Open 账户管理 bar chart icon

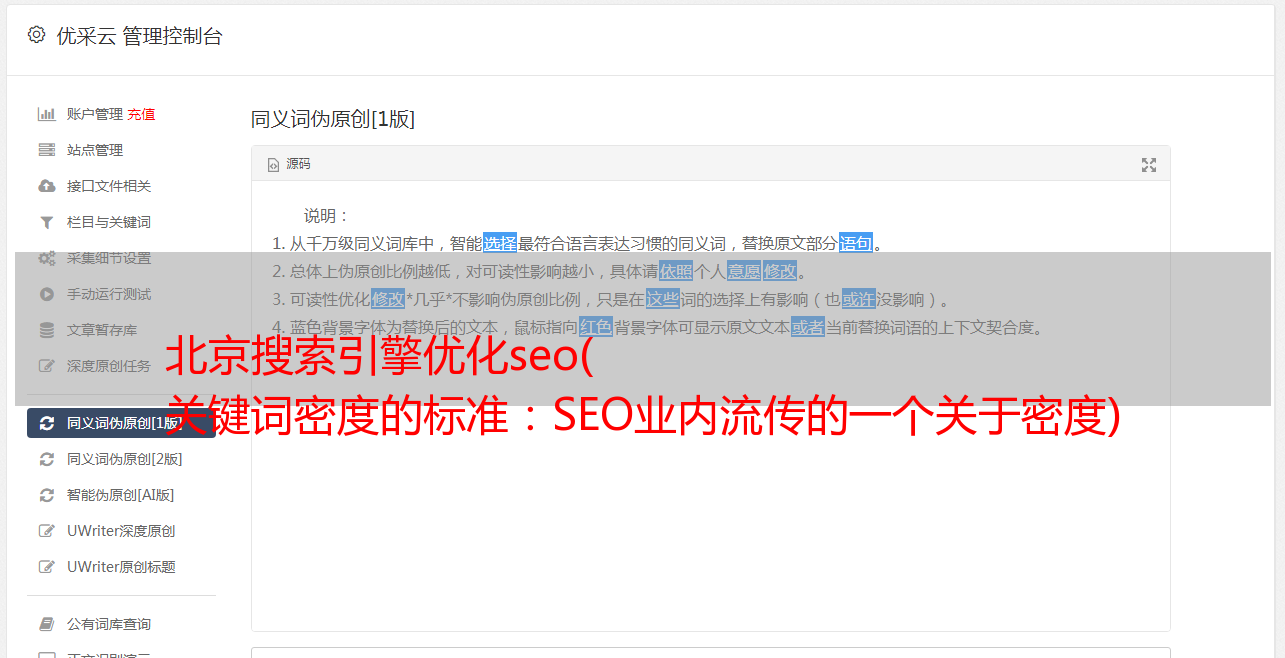[46, 114]
